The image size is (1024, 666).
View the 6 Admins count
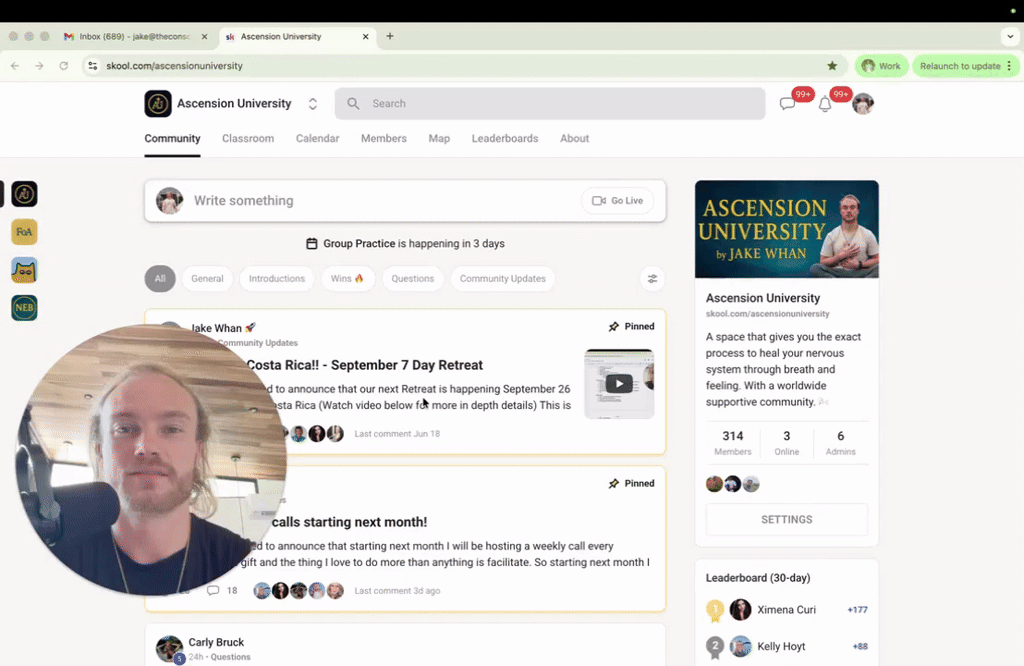(x=840, y=443)
